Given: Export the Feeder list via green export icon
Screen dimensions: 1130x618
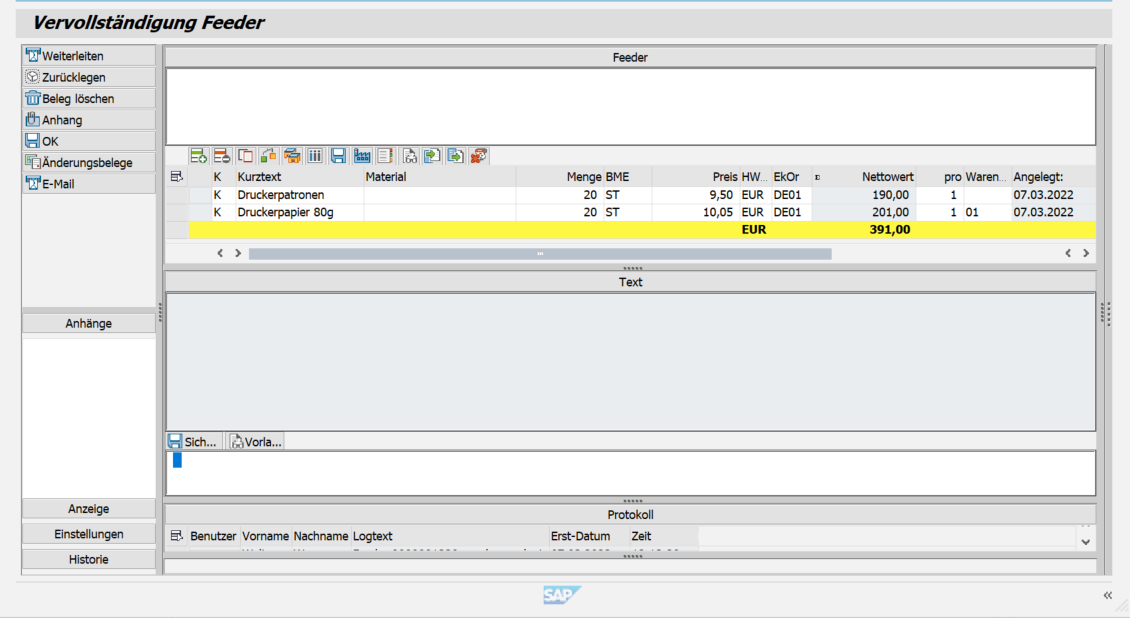Looking at the screenshot, I should [455, 155].
